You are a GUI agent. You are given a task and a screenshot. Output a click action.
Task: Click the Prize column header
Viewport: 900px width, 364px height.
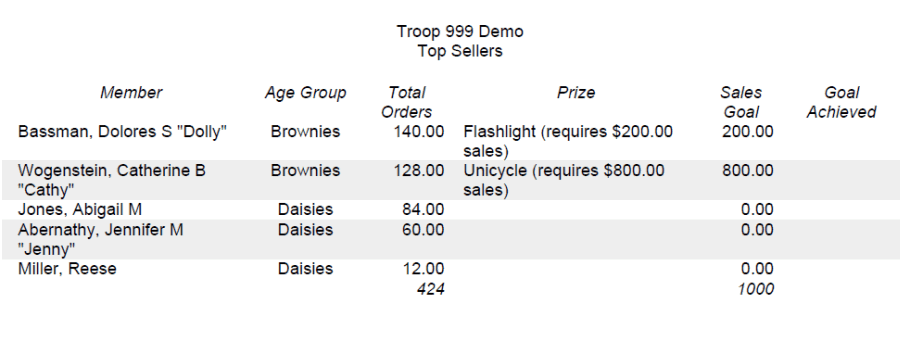576,92
